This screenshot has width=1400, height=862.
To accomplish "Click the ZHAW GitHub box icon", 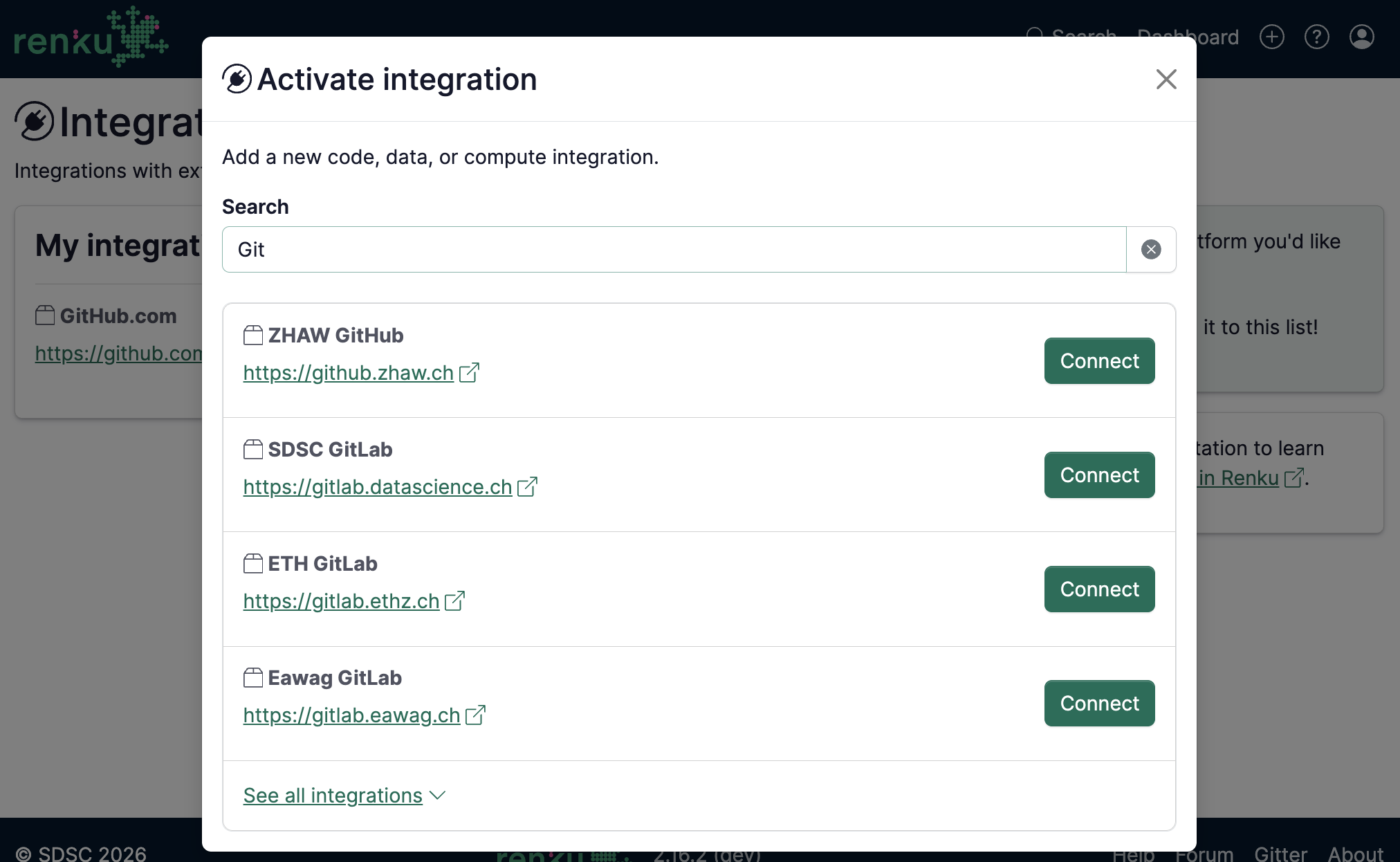I will coord(253,336).
